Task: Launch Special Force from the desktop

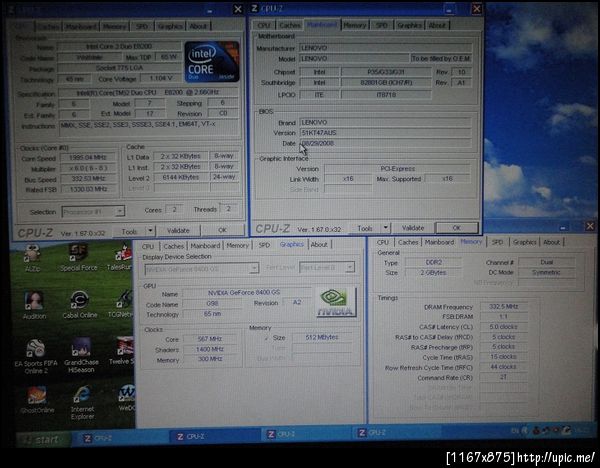Action: [x=78, y=257]
